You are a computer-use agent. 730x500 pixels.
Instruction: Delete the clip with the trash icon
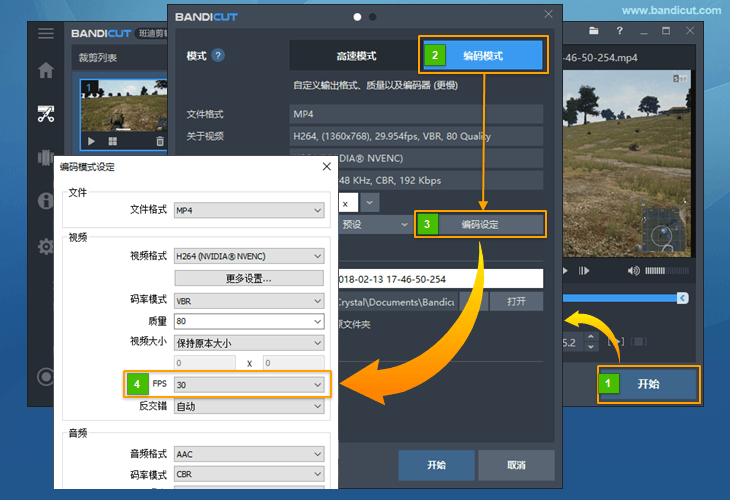(x=160, y=141)
